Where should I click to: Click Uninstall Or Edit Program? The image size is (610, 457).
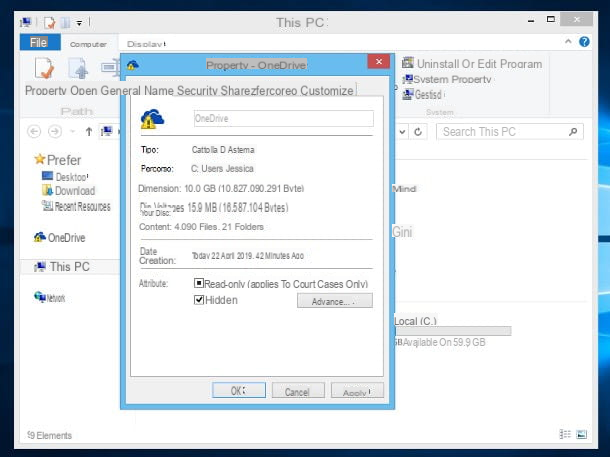pyautogui.click(x=472, y=63)
